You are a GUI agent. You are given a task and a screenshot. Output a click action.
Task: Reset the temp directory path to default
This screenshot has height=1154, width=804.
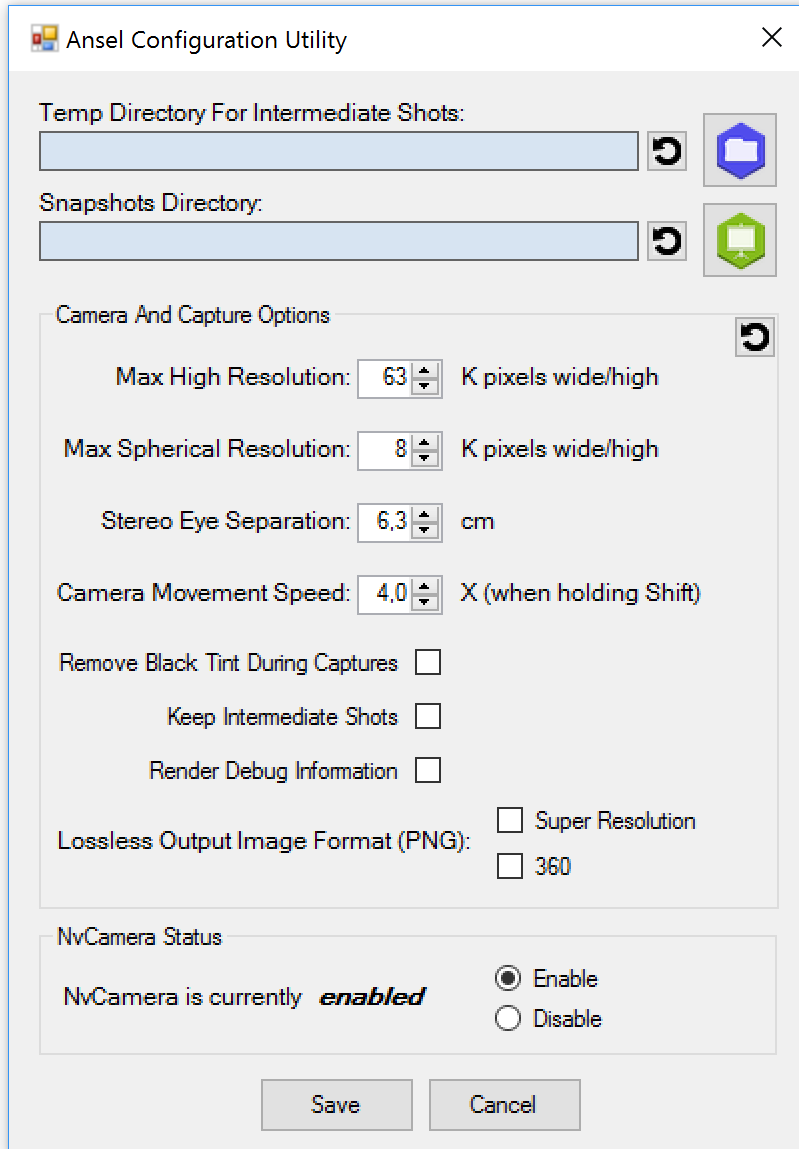[x=667, y=151]
